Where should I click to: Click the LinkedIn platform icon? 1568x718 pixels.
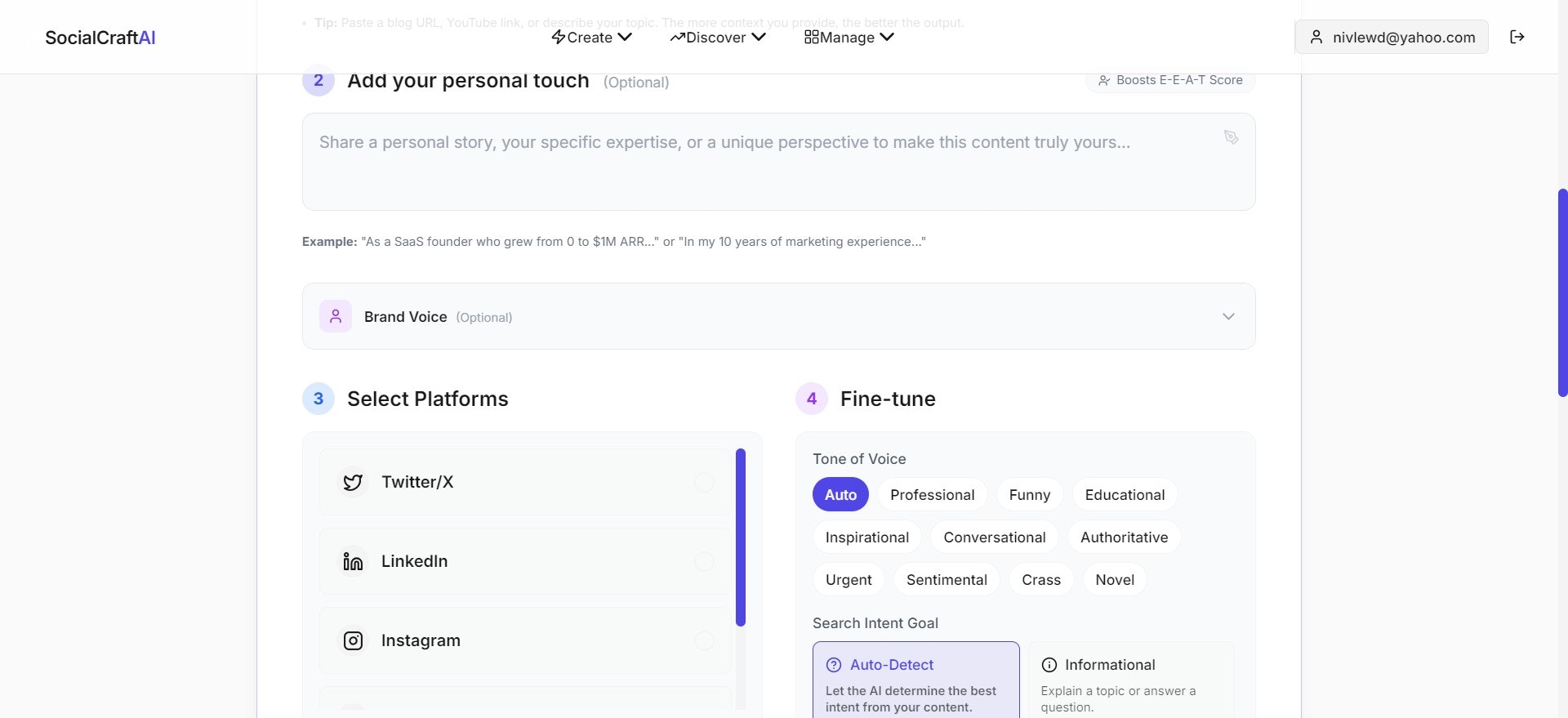(x=353, y=561)
